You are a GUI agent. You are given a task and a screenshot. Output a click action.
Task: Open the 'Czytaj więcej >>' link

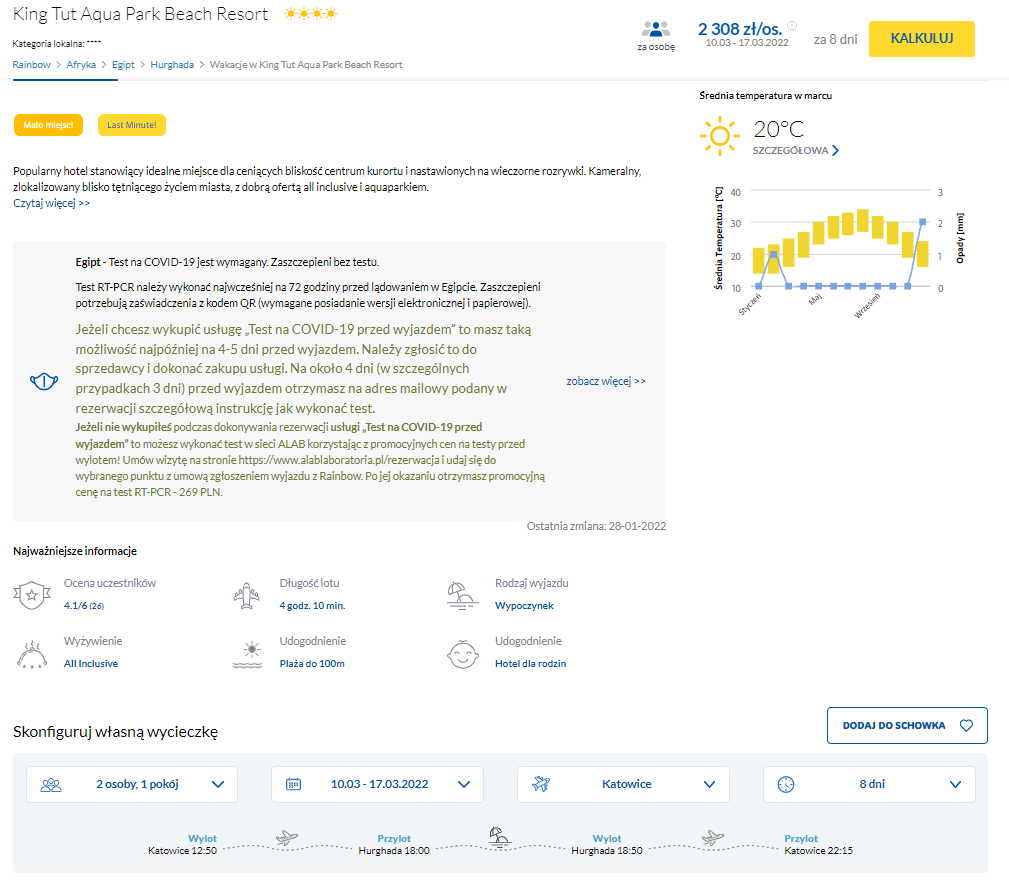tap(51, 203)
